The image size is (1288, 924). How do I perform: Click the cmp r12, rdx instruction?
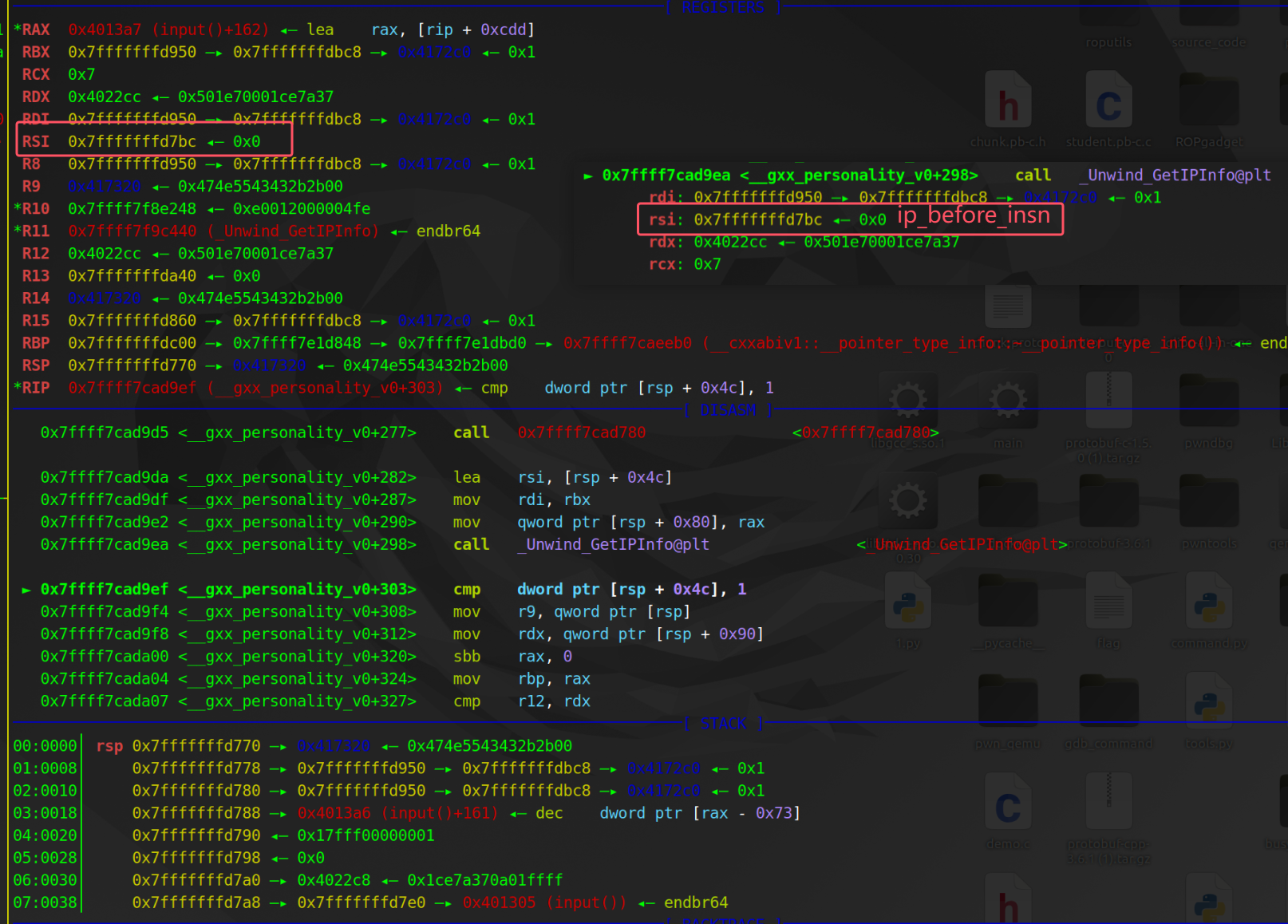click(522, 701)
